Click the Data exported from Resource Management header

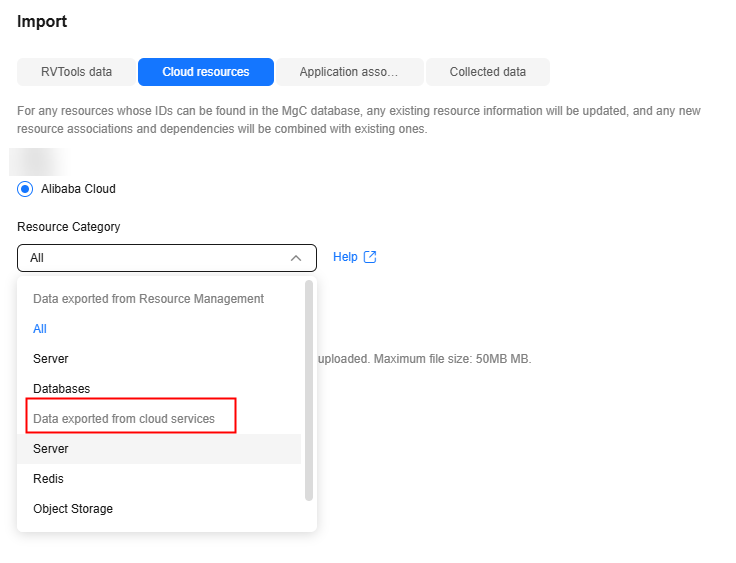(x=148, y=299)
